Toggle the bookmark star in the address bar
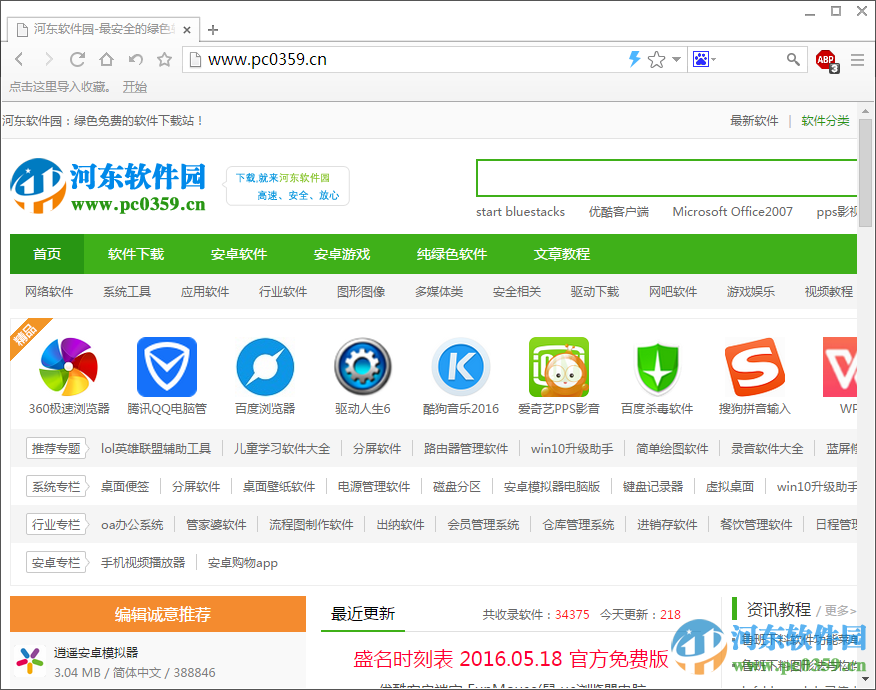 click(656, 59)
